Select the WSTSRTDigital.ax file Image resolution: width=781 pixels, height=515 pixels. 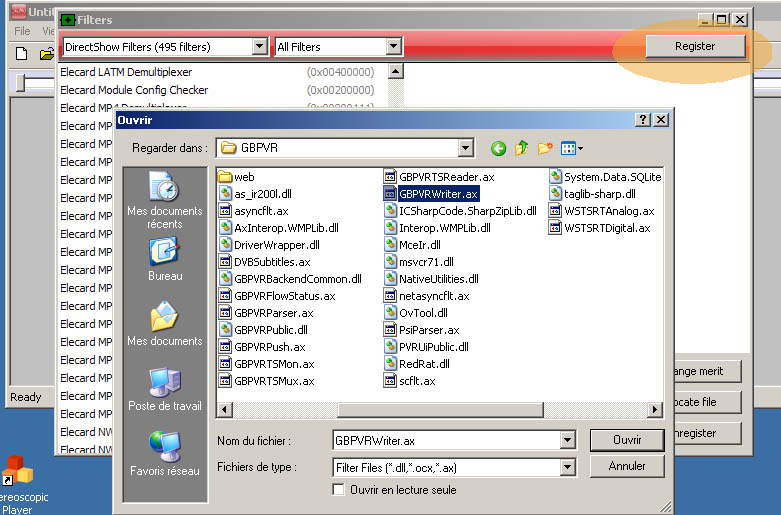tap(600, 228)
